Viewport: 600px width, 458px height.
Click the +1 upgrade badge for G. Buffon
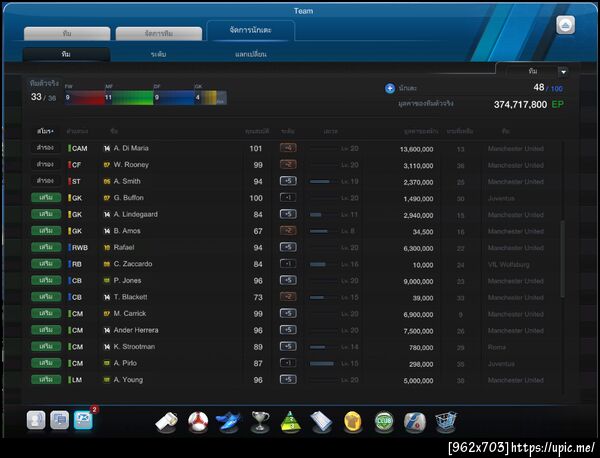point(288,198)
